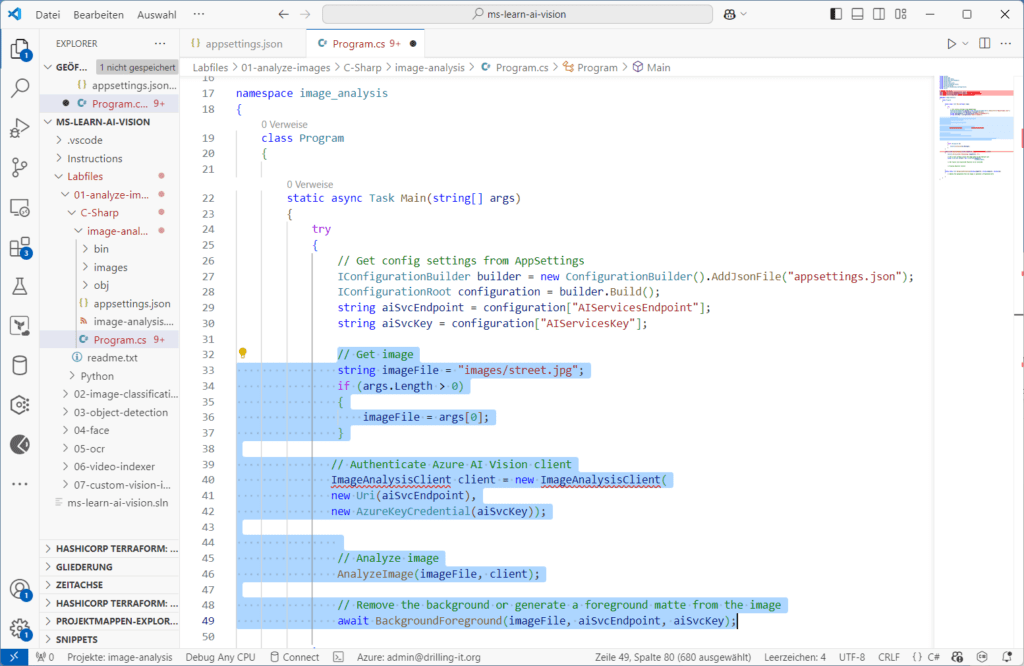Open notifications bell in status bar
This screenshot has height=666, width=1024.
coord(1006,657)
